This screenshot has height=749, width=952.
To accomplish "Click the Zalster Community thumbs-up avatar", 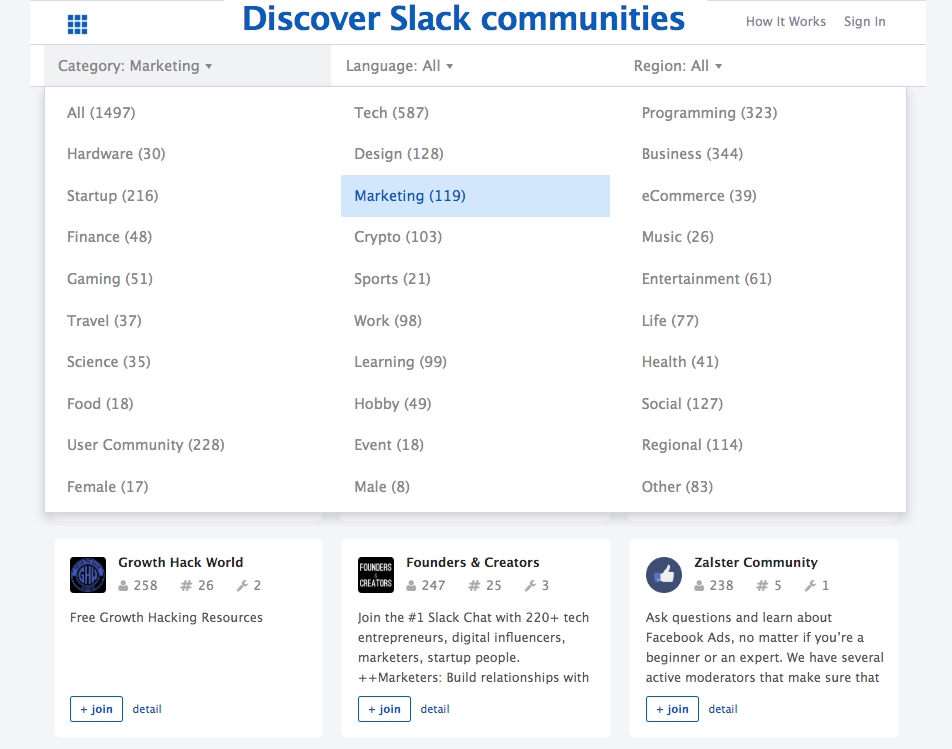I will (x=664, y=575).
